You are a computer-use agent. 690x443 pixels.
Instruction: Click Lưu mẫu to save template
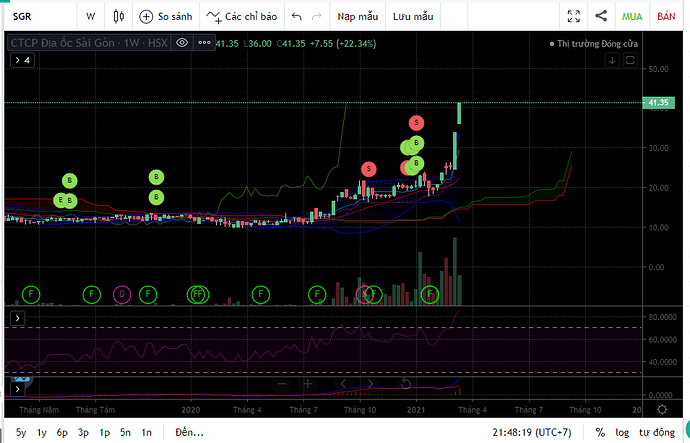coord(413,17)
